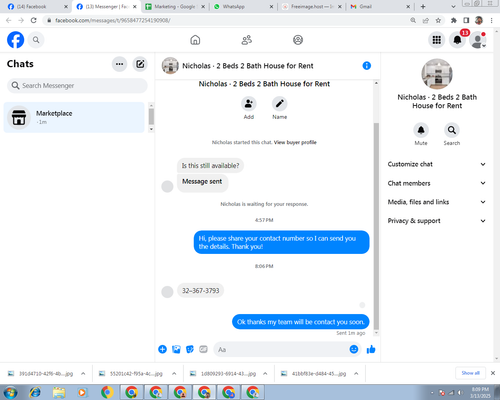Go to Facebook Home icon
This screenshot has width=500, height=400.
coord(195,40)
